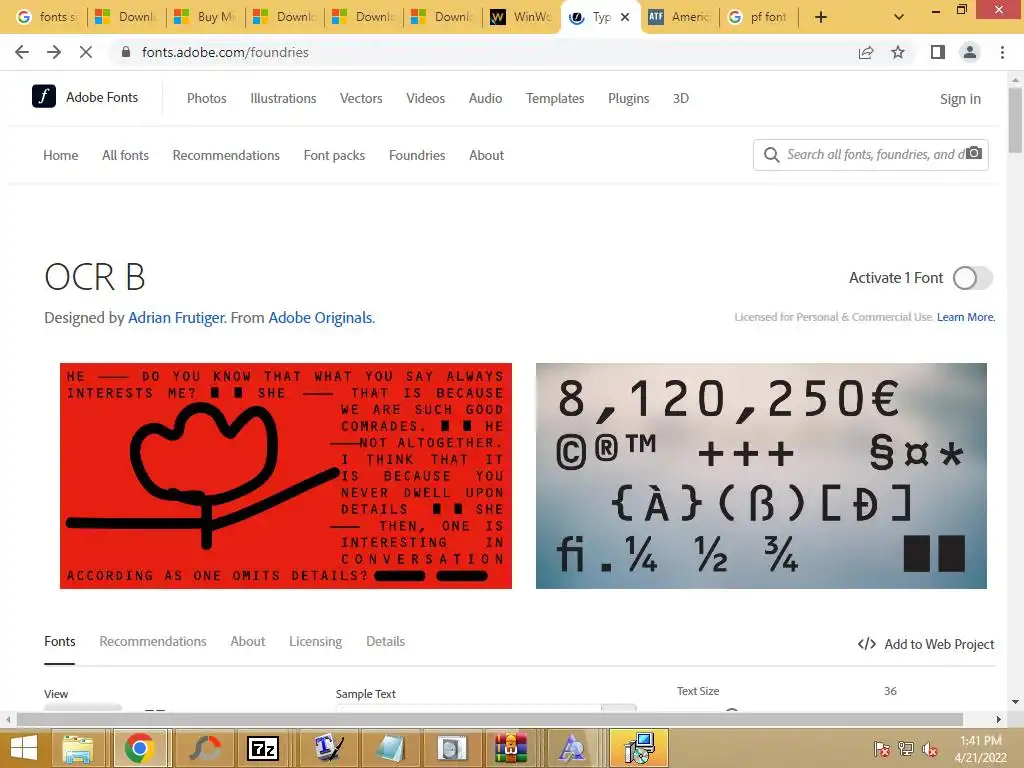Focus the search all fonts field
The image size is (1024, 768).
click(871, 155)
